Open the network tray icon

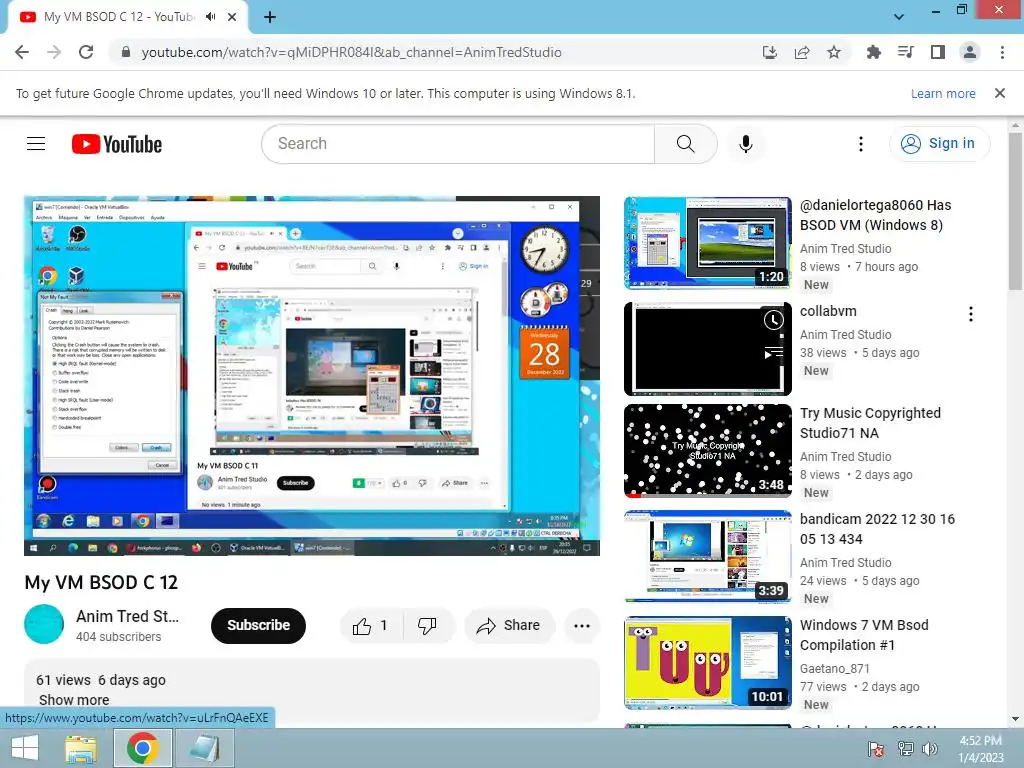pyautogui.click(x=906, y=749)
